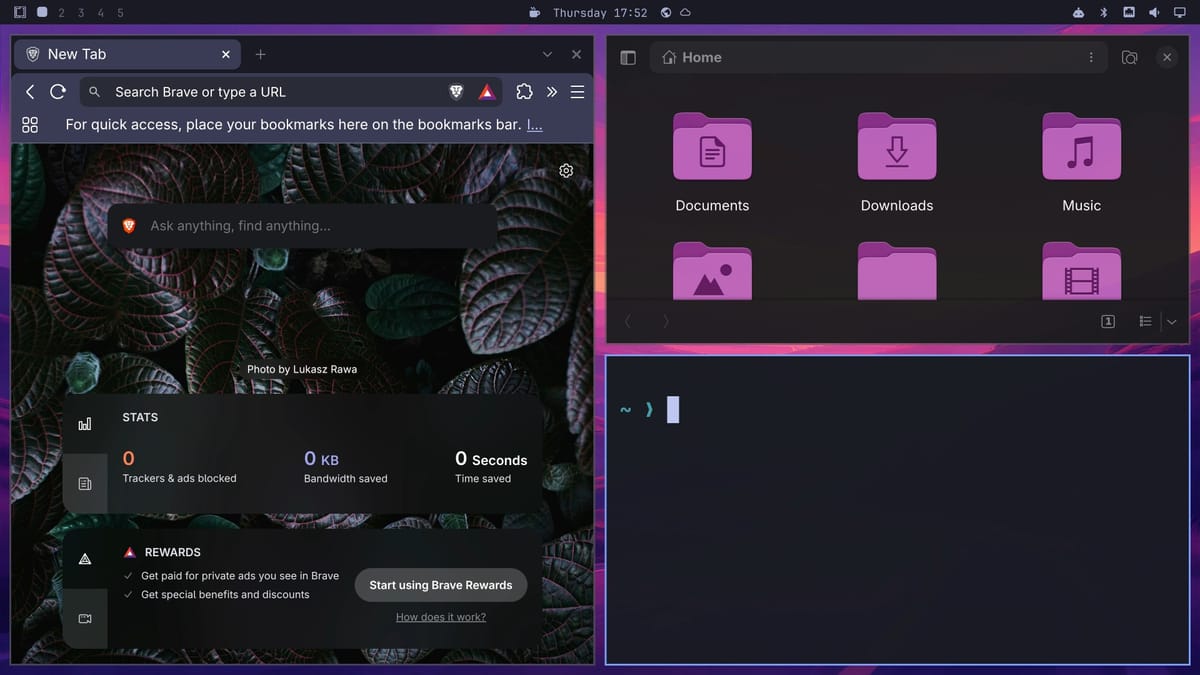This screenshot has width=1200, height=675.
Task: Select the news widget icon below stats
Action: [x=85, y=484]
